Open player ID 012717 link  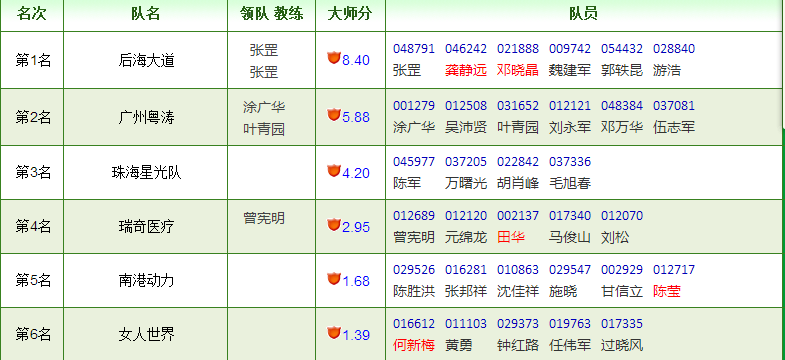(674, 270)
